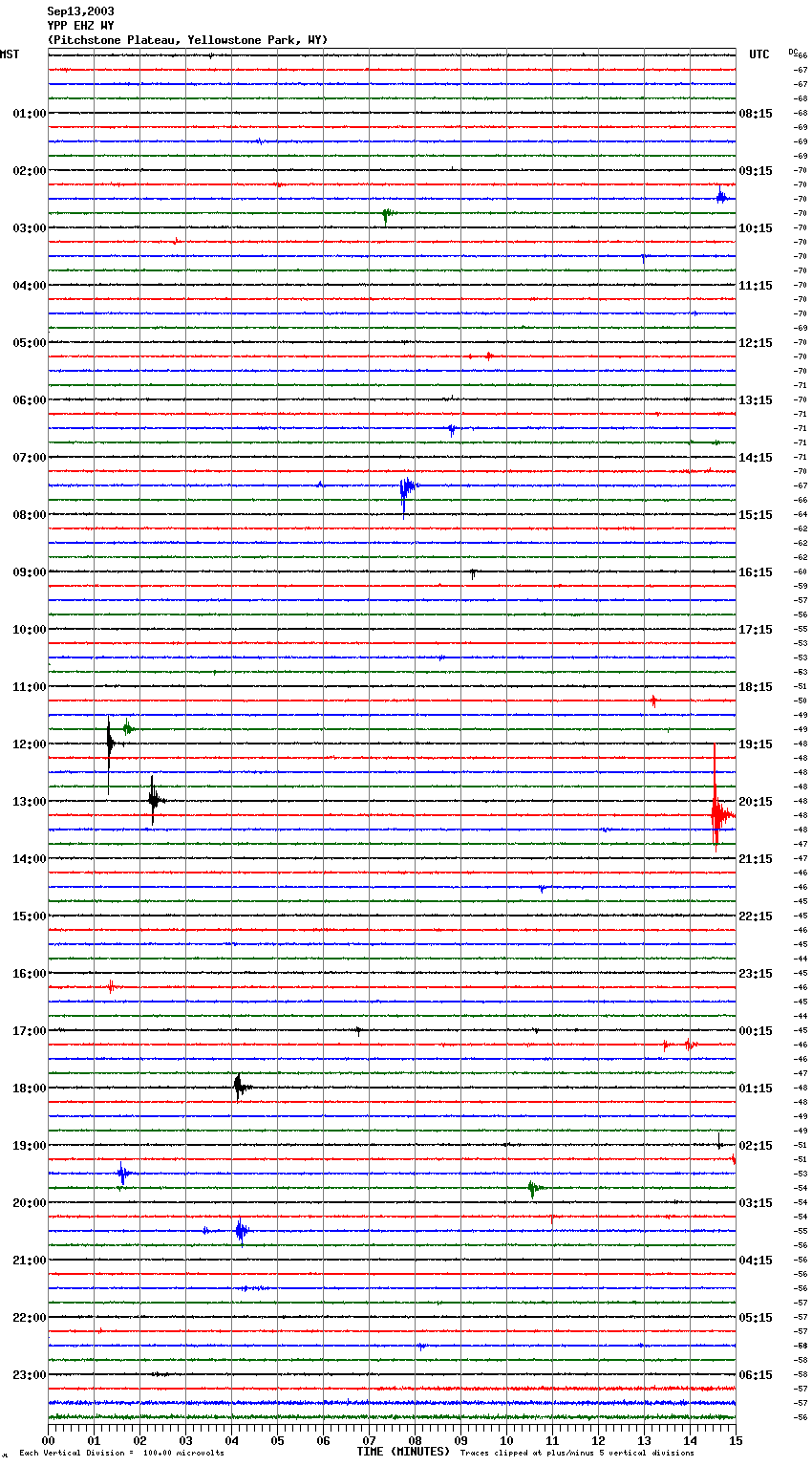Select the date text Sep13,2003
812x1466 pixels.
click(80, 11)
